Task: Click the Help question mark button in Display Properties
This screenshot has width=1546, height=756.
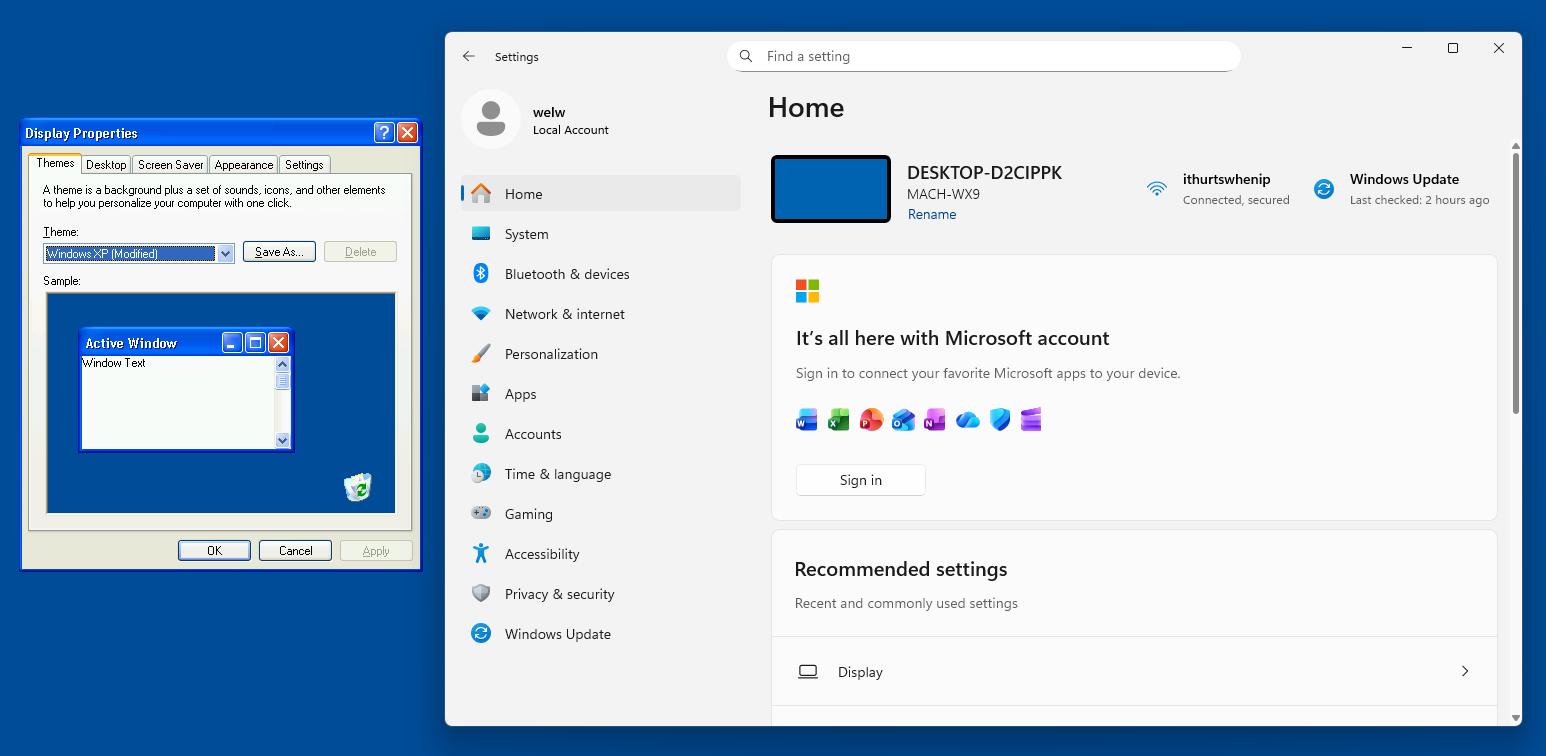Action: [384, 133]
